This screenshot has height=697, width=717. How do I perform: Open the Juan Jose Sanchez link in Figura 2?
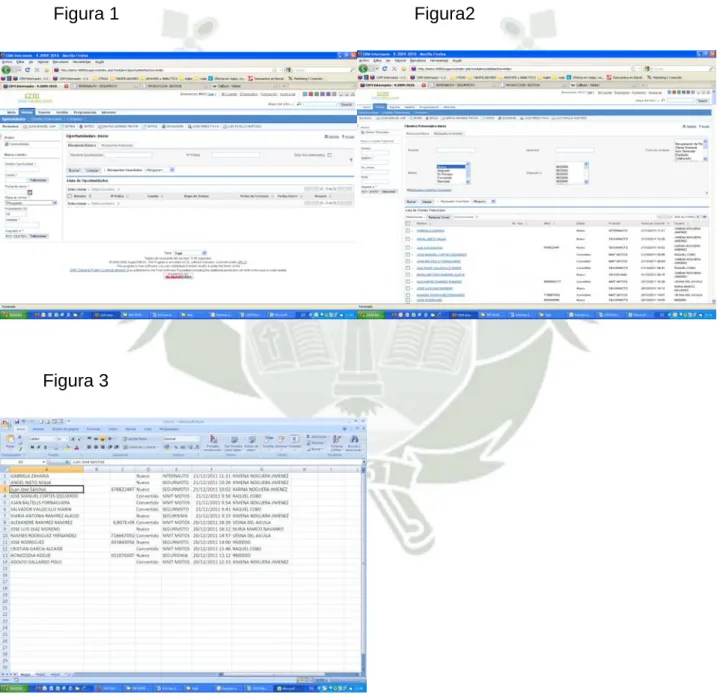[429, 247]
